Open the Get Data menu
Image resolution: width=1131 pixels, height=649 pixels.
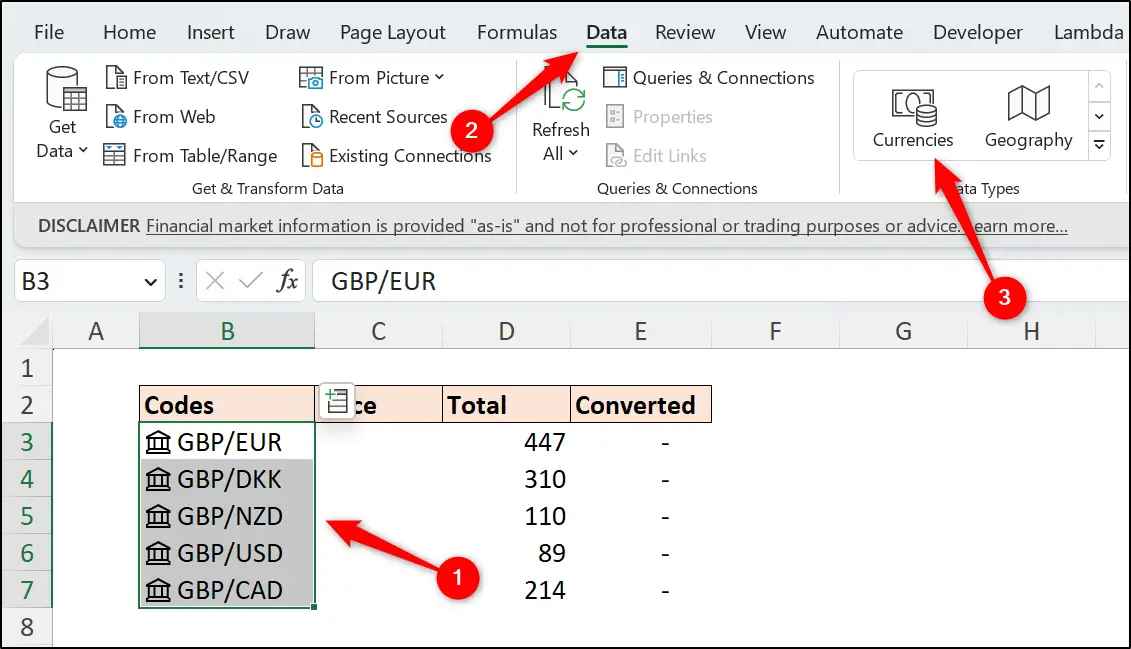[62, 113]
